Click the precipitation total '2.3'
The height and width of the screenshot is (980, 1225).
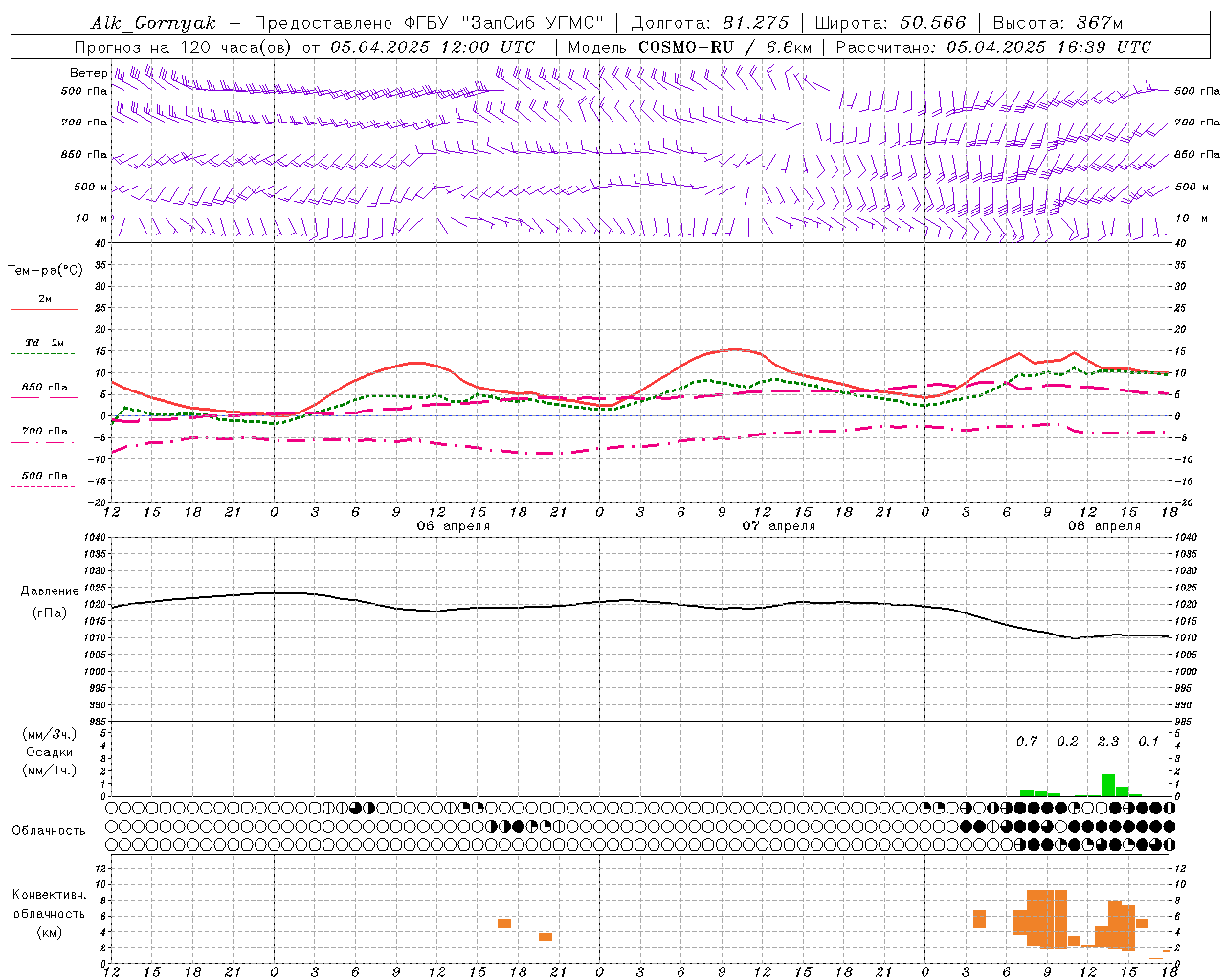[1108, 741]
